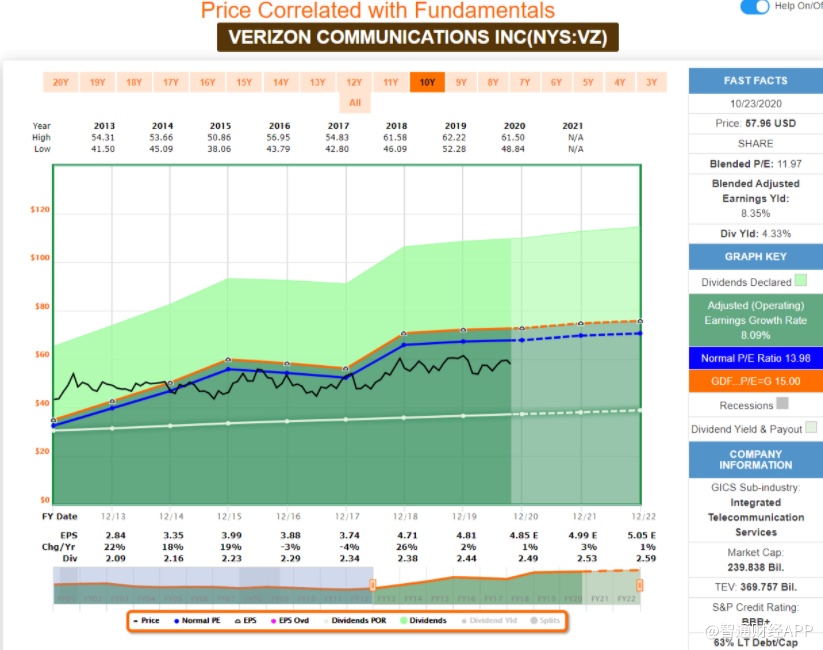Click the left range slider handle

point(372,585)
